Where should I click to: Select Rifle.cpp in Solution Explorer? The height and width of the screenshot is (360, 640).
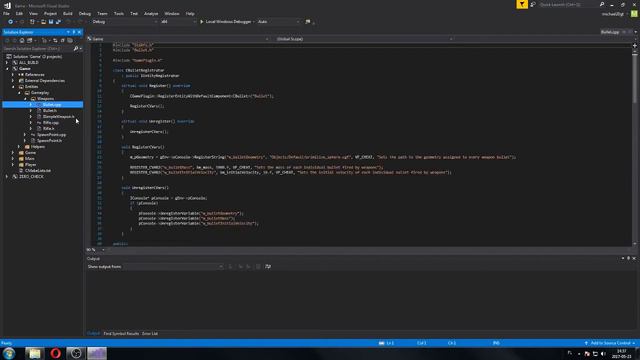pos(51,122)
